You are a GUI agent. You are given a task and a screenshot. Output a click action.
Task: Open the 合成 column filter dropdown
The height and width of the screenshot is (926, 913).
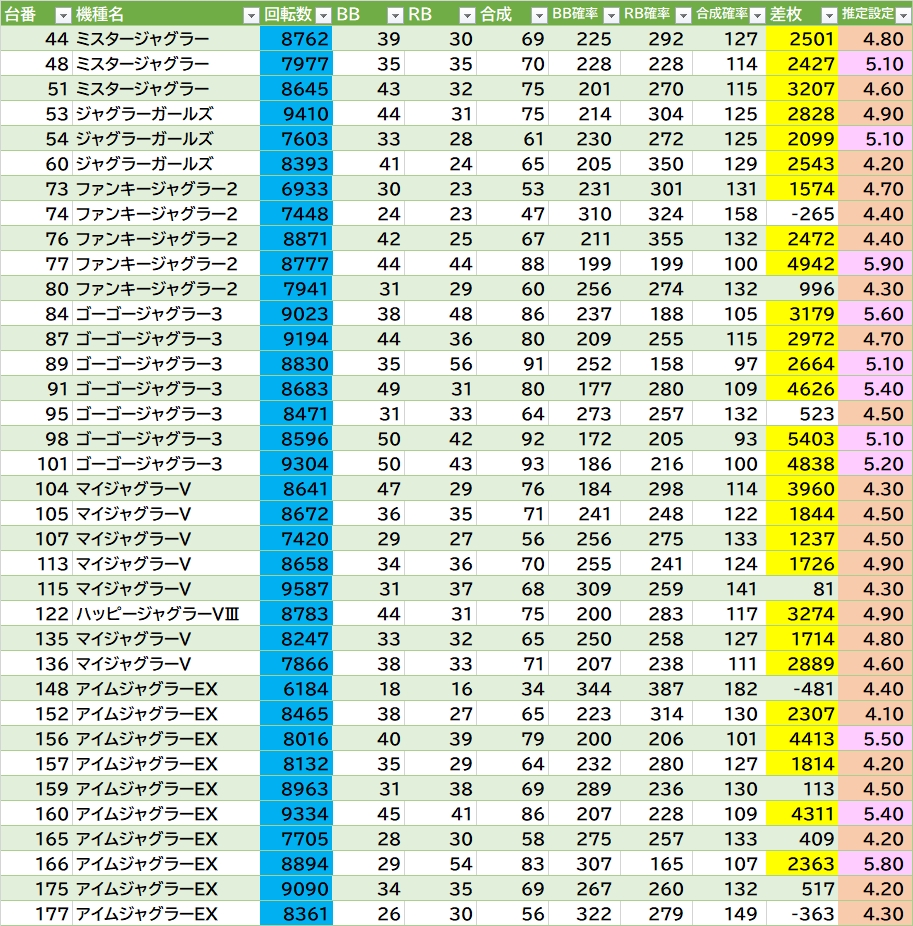(x=539, y=15)
